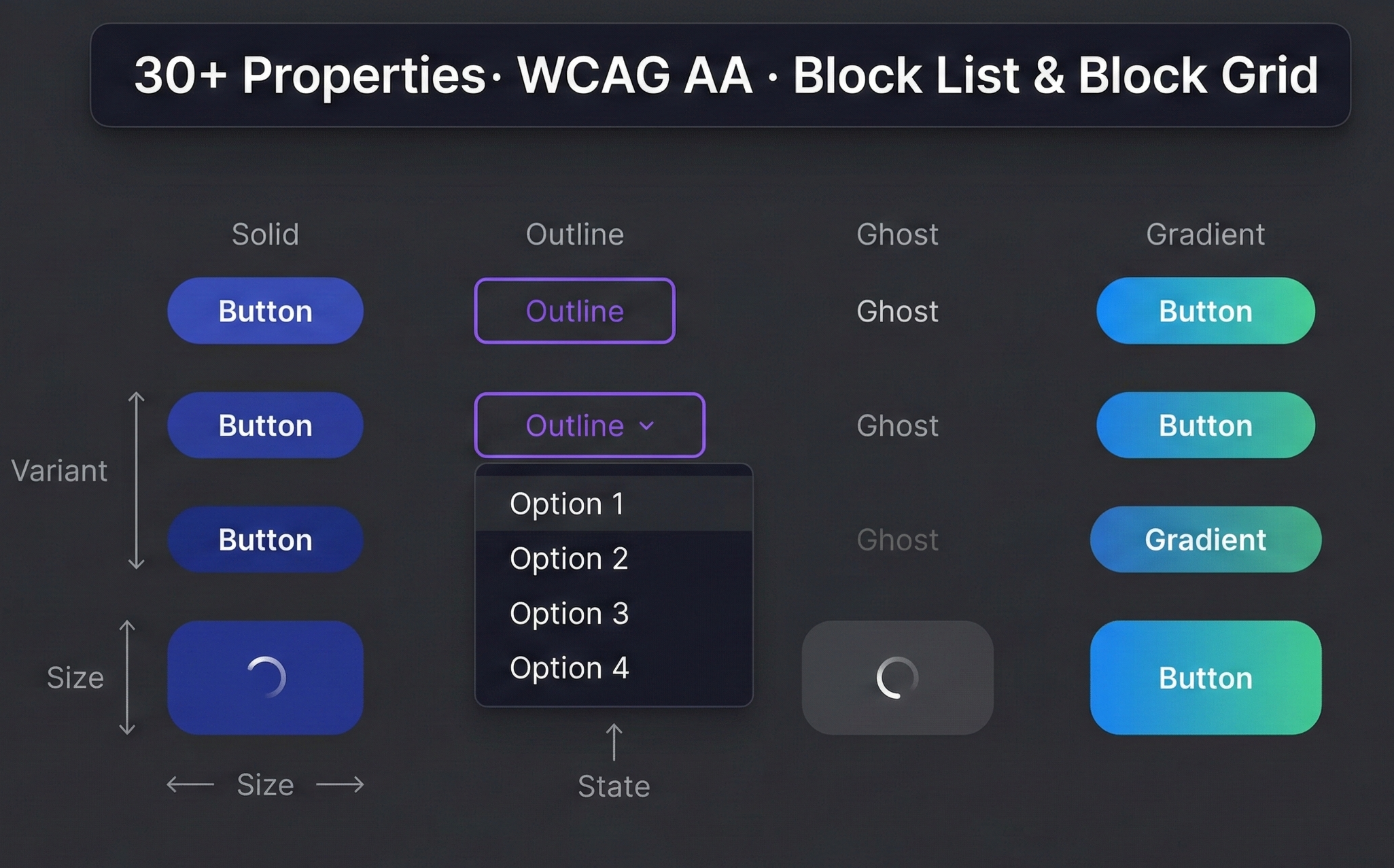Click the banner heading 30+ Properties

click(x=309, y=75)
